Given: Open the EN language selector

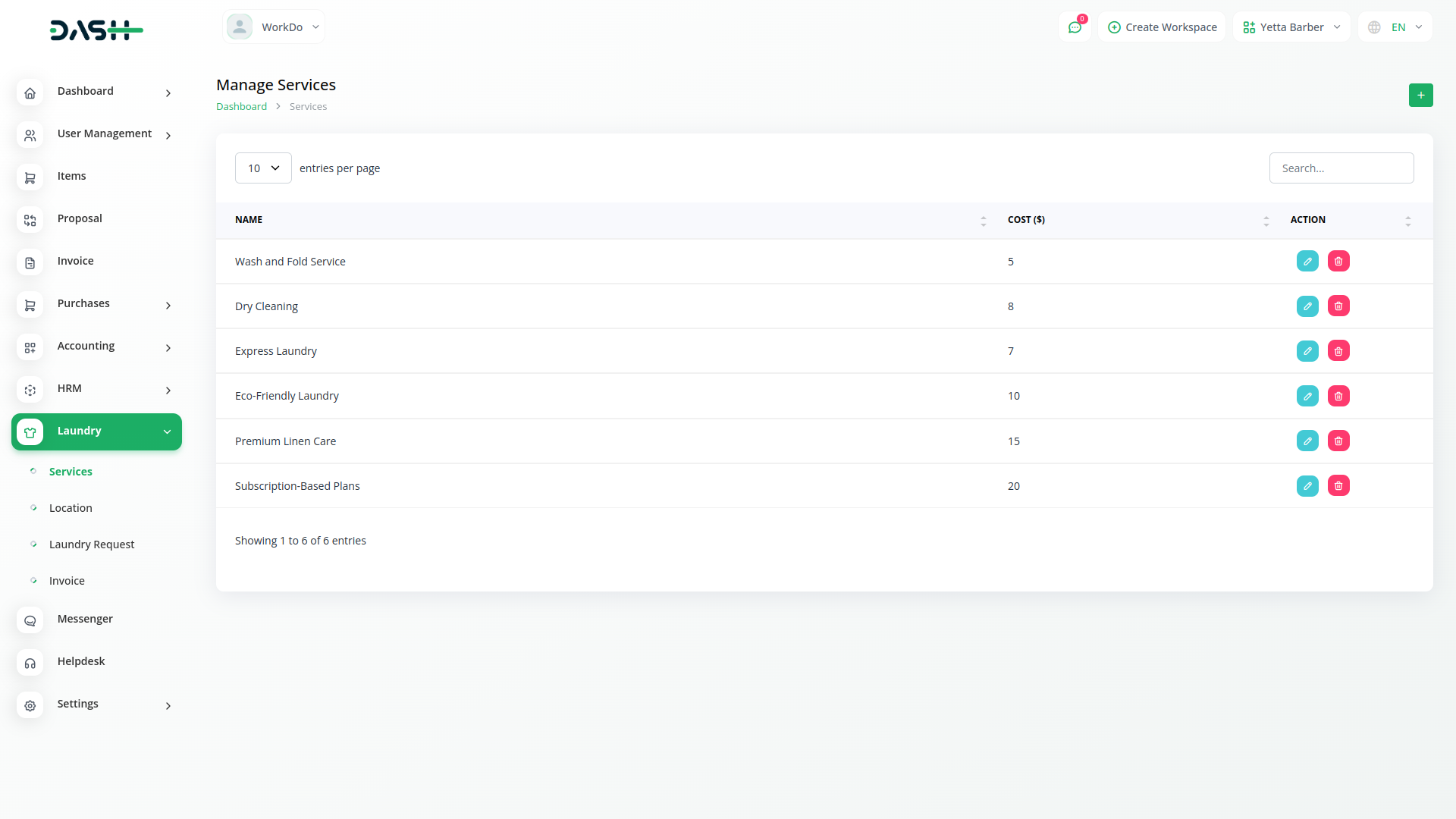Looking at the screenshot, I should coord(1395,27).
